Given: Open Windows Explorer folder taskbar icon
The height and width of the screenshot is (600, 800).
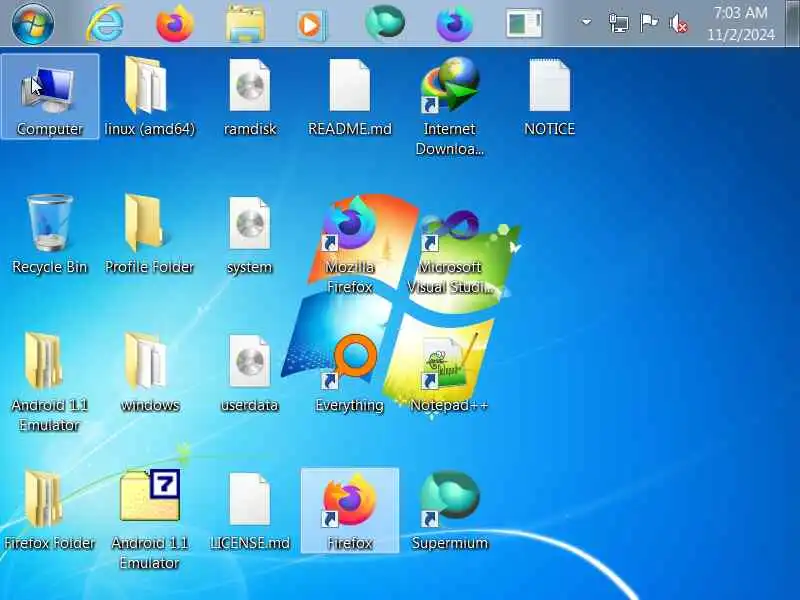Looking at the screenshot, I should tap(245, 23).
